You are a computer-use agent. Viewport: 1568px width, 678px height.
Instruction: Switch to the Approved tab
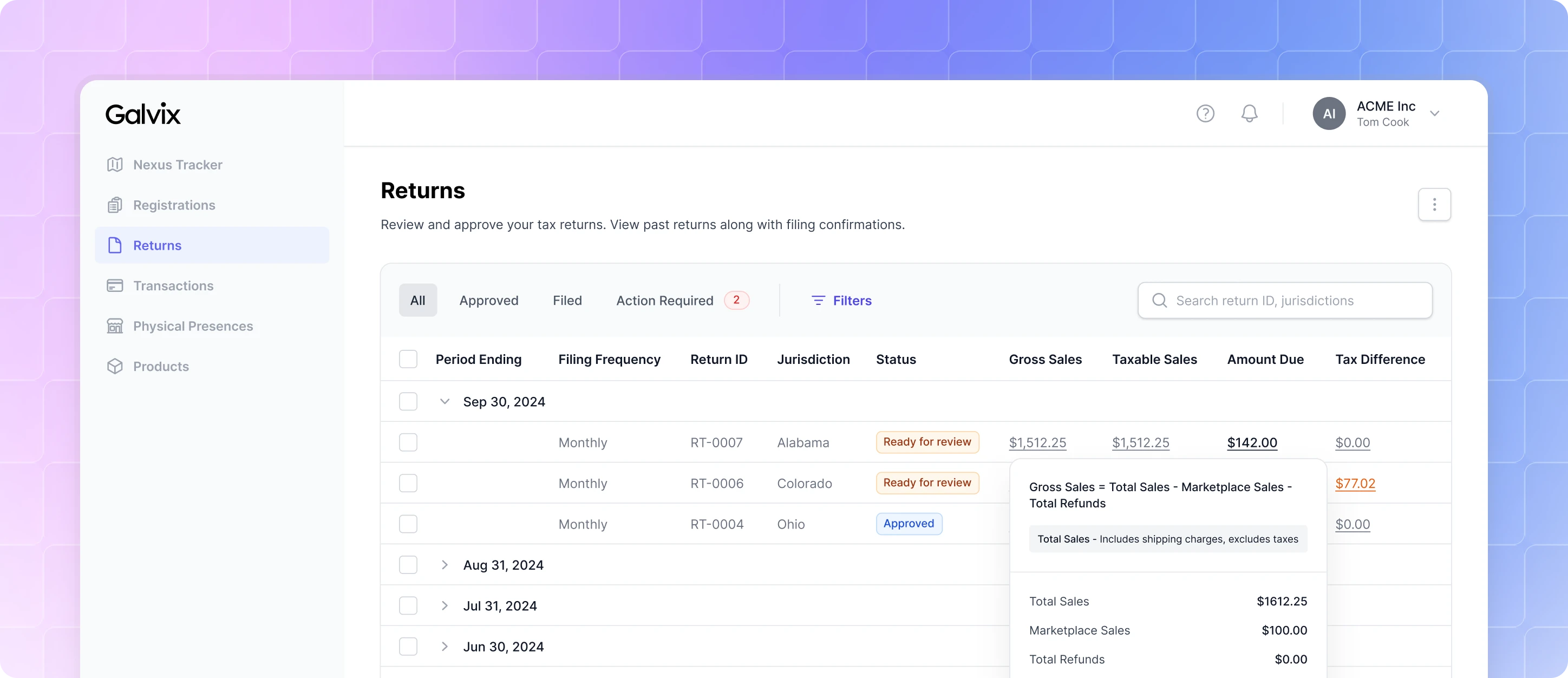(489, 300)
